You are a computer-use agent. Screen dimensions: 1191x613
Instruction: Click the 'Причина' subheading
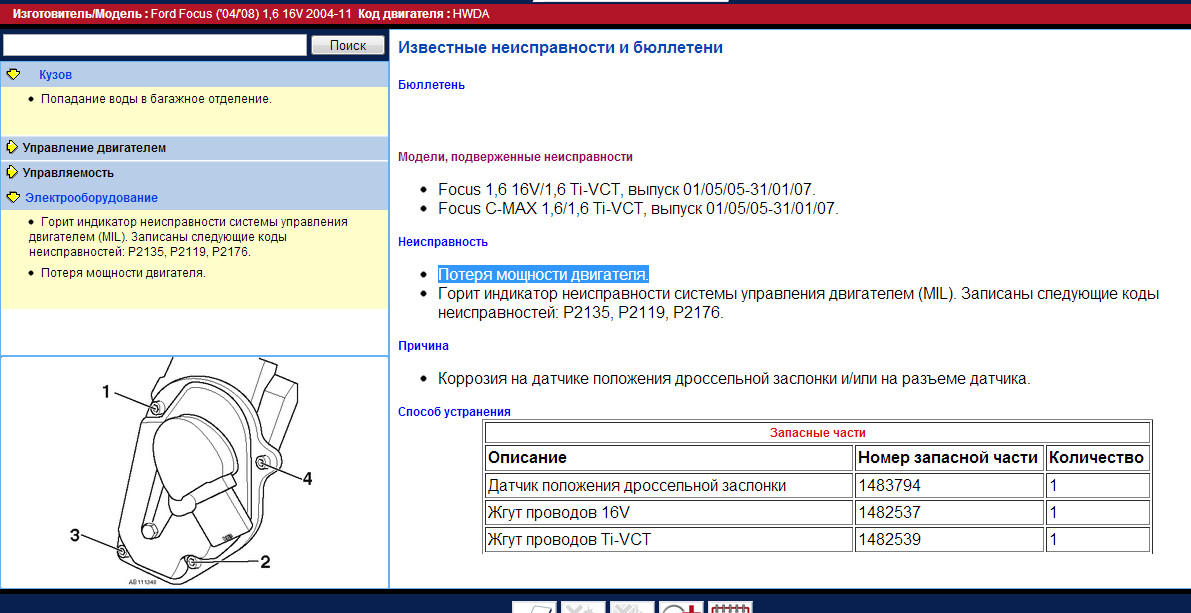423,346
